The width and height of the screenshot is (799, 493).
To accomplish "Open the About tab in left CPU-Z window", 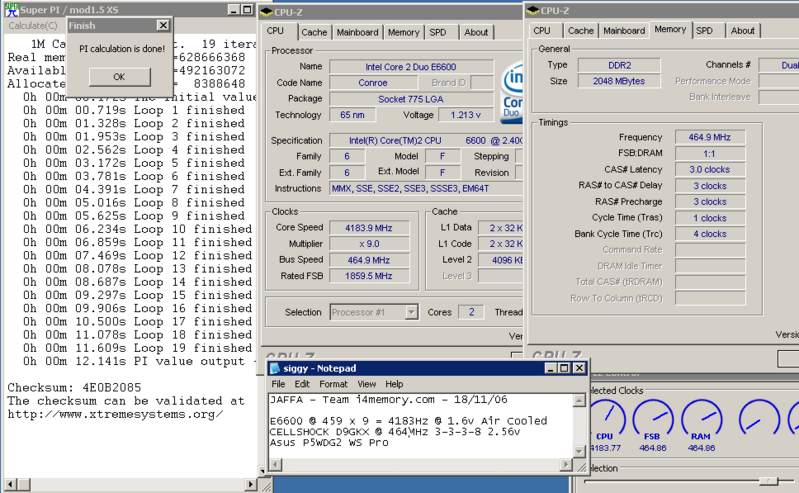I will click(x=476, y=32).
